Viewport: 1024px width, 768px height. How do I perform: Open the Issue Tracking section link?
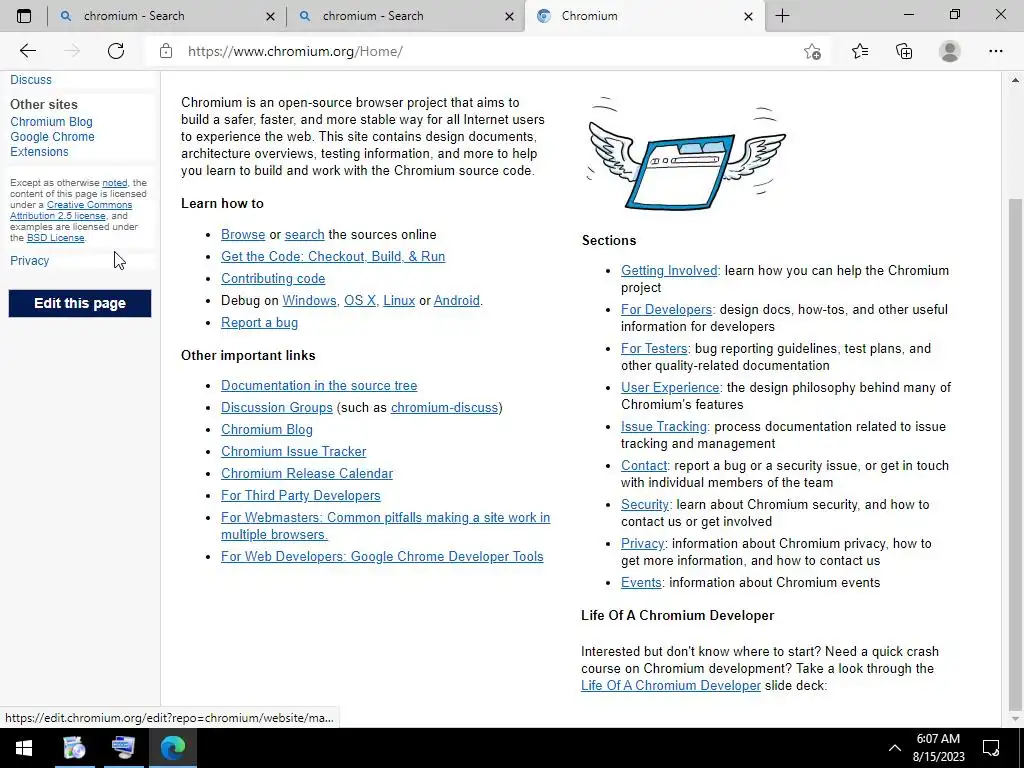[664, 426]
